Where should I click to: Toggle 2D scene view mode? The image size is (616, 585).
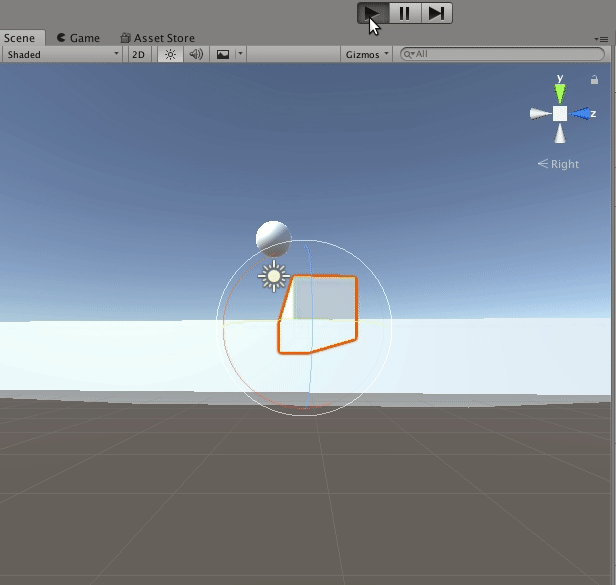(x=138, y=54)
